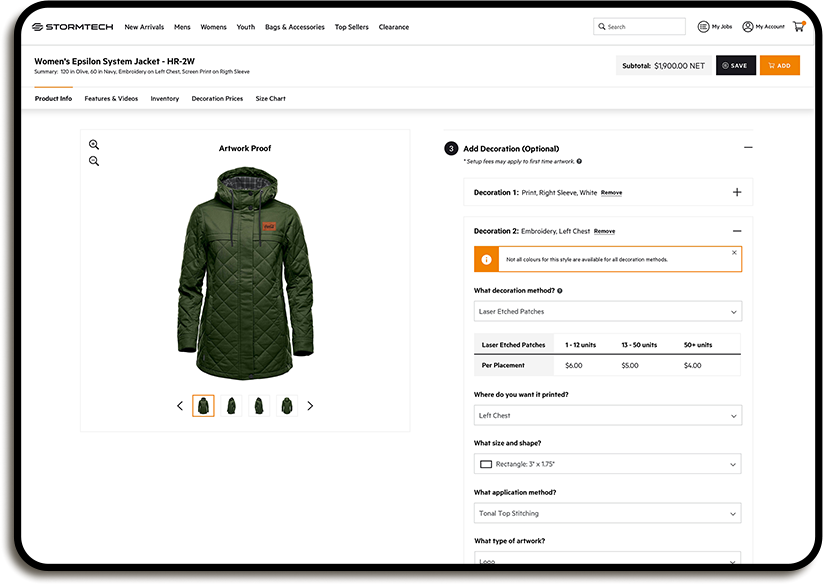Collapse Decoration 2 section
The image size is (823, 584).
pos(737,231)
